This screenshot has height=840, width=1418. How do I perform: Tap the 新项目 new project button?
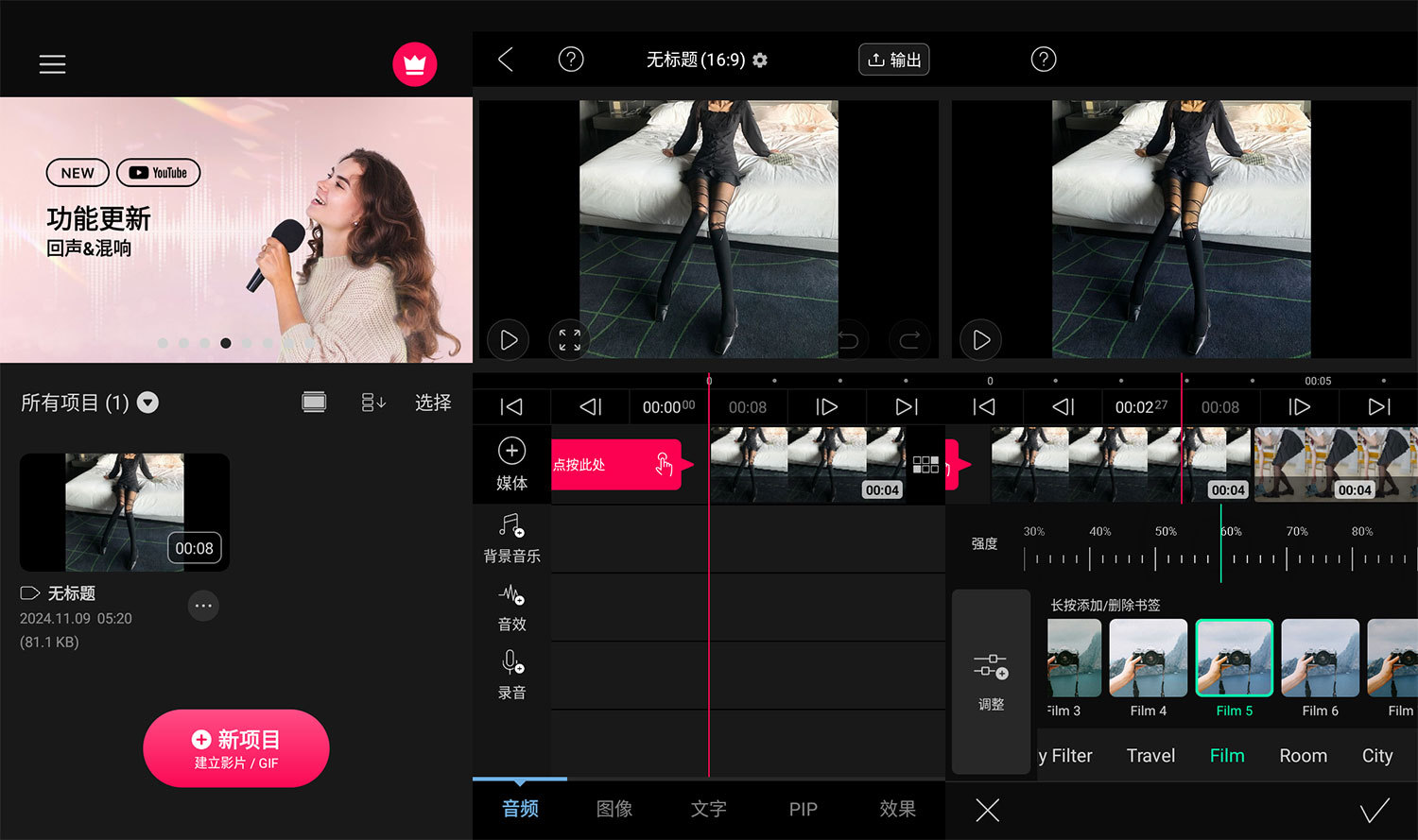click(x=235, y=748)
